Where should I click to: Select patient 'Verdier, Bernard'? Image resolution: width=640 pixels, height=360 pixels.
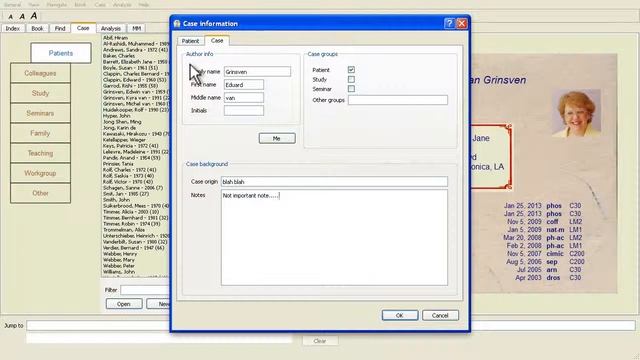(x=133, y=248)
